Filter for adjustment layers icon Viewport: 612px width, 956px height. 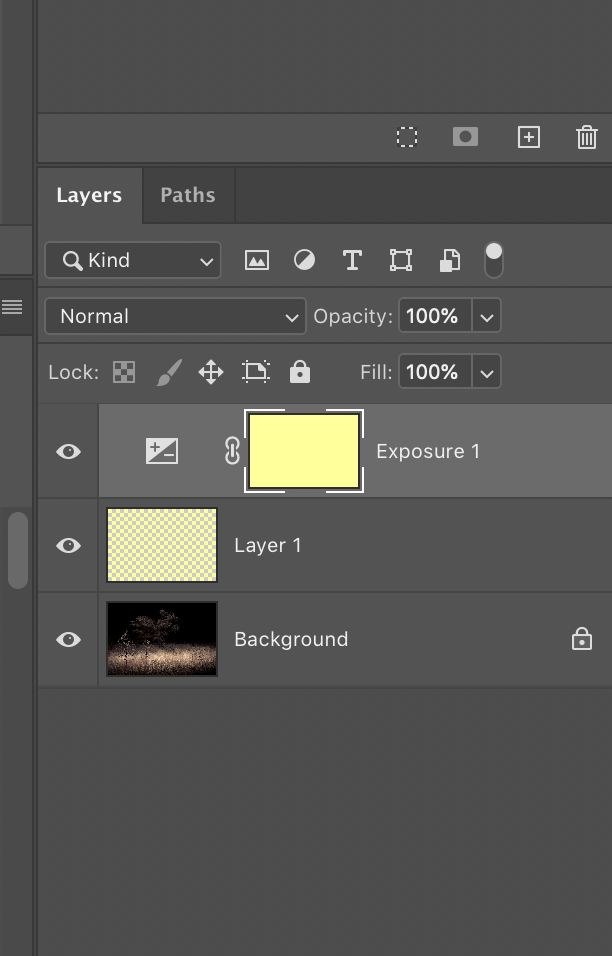coord(304,260)
